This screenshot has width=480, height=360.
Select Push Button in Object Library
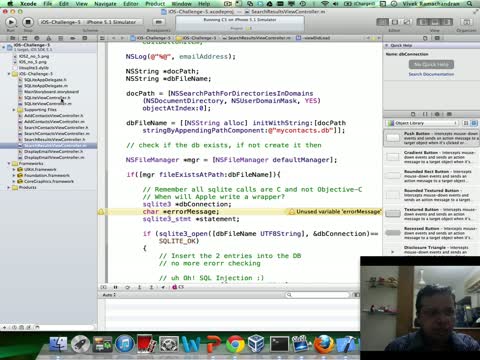[x=432, y=138]
